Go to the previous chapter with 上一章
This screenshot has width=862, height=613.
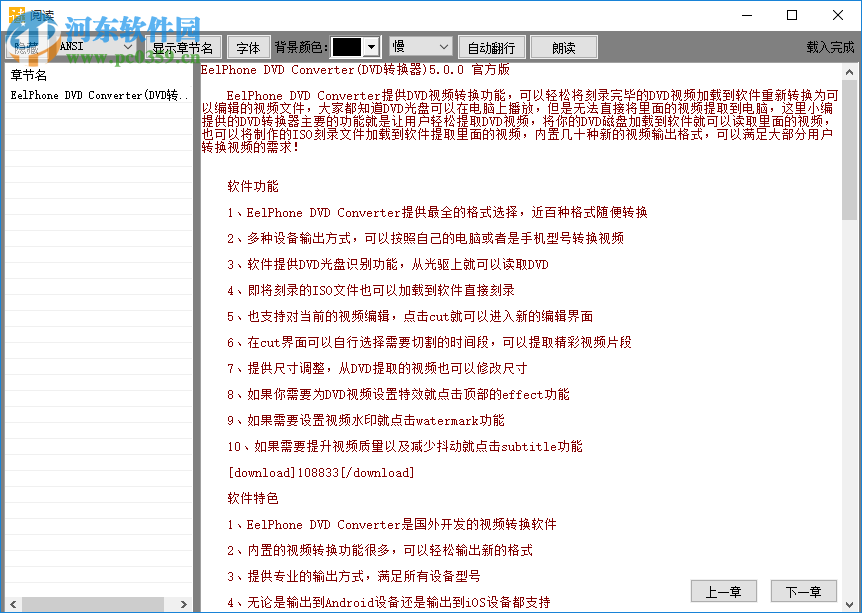[x=723, y=591]
